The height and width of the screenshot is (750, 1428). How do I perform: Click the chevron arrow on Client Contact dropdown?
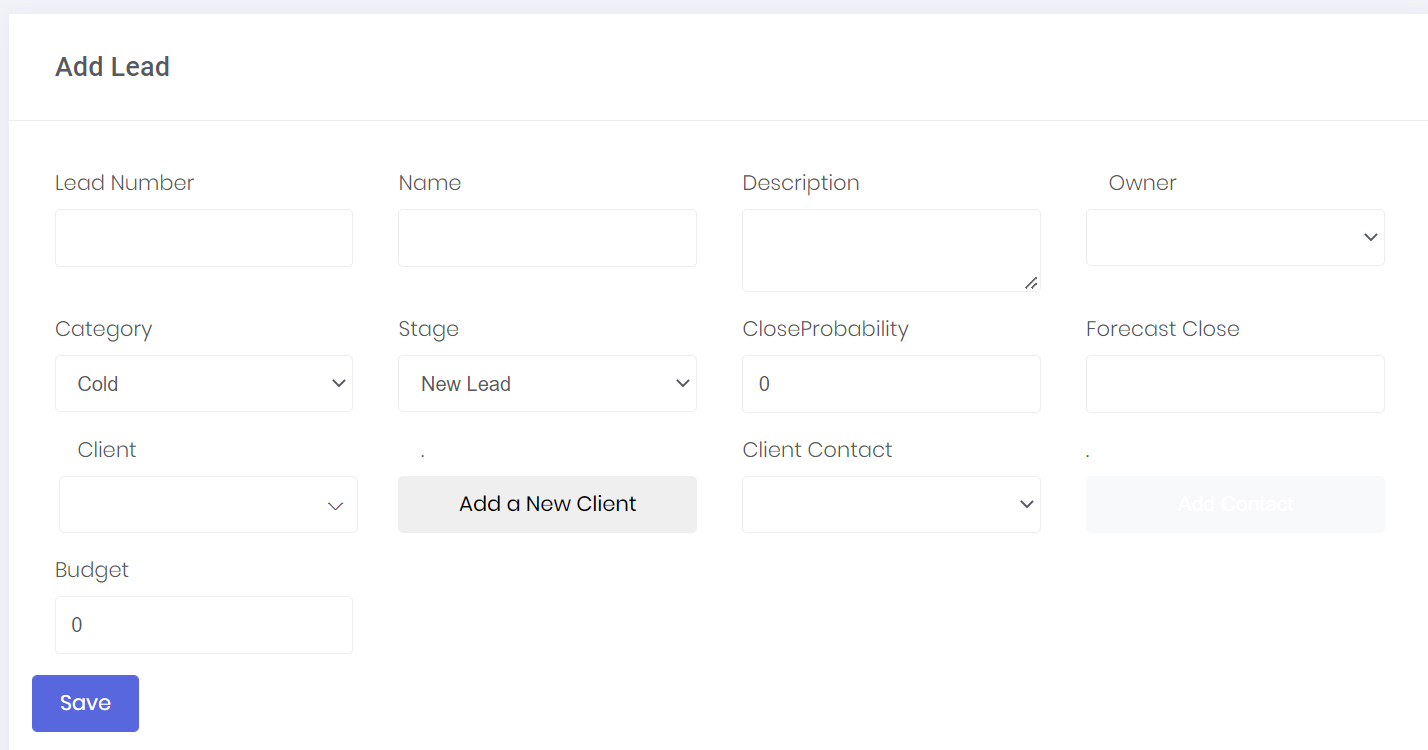point(1026,504)
